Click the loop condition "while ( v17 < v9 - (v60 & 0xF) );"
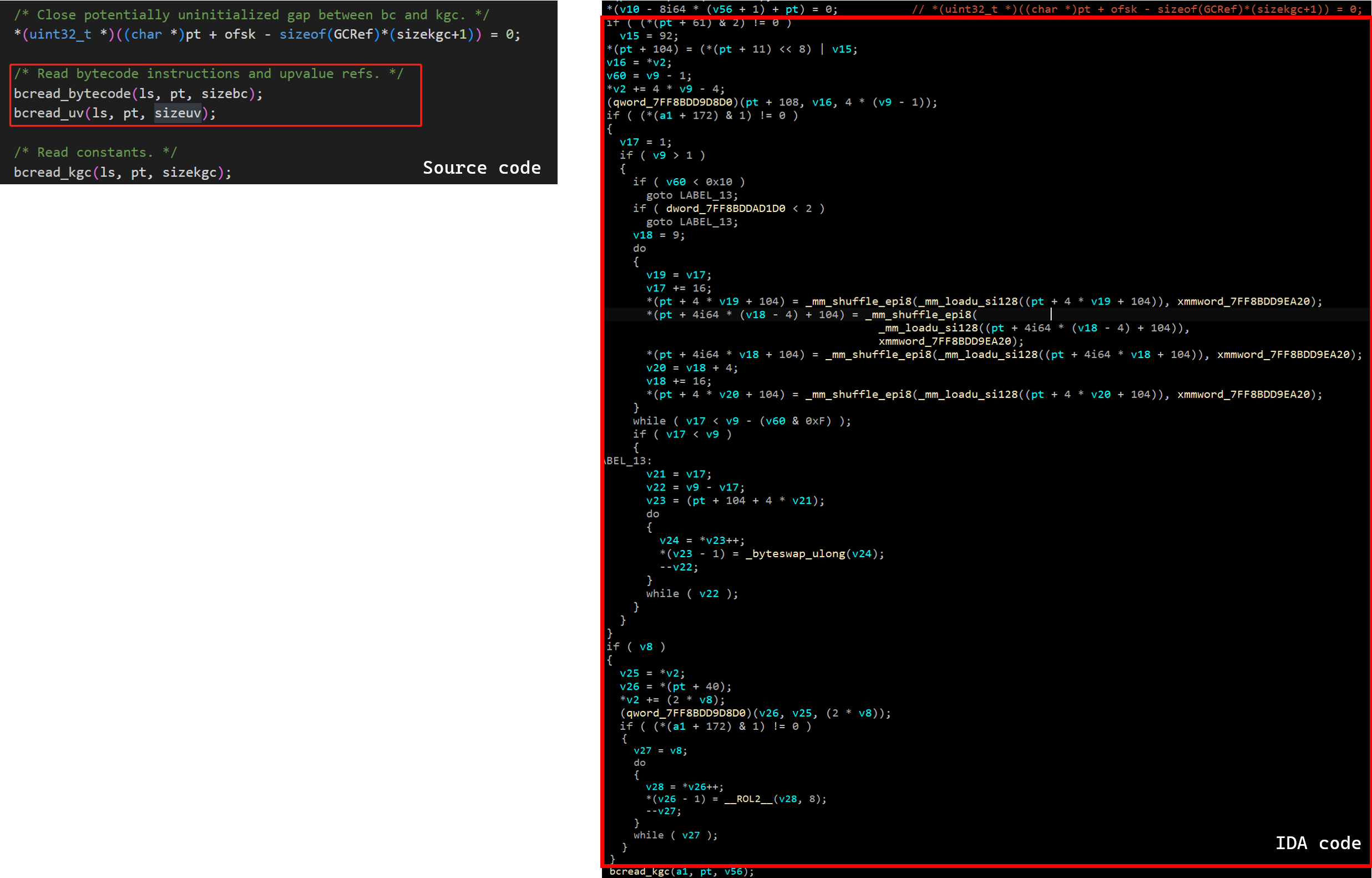The width and height of the screenshot is (1372, 878). coord(742,421)
